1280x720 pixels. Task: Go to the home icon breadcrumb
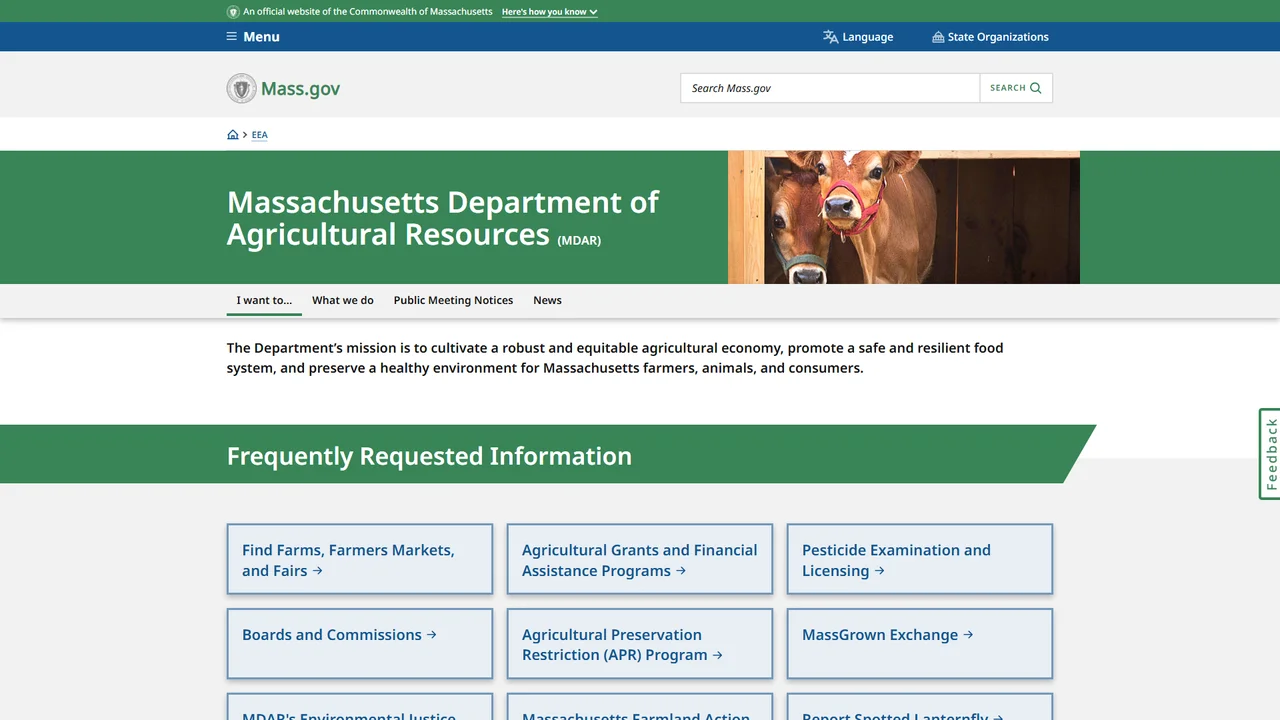pyautogui.click(x=233, y=134)
